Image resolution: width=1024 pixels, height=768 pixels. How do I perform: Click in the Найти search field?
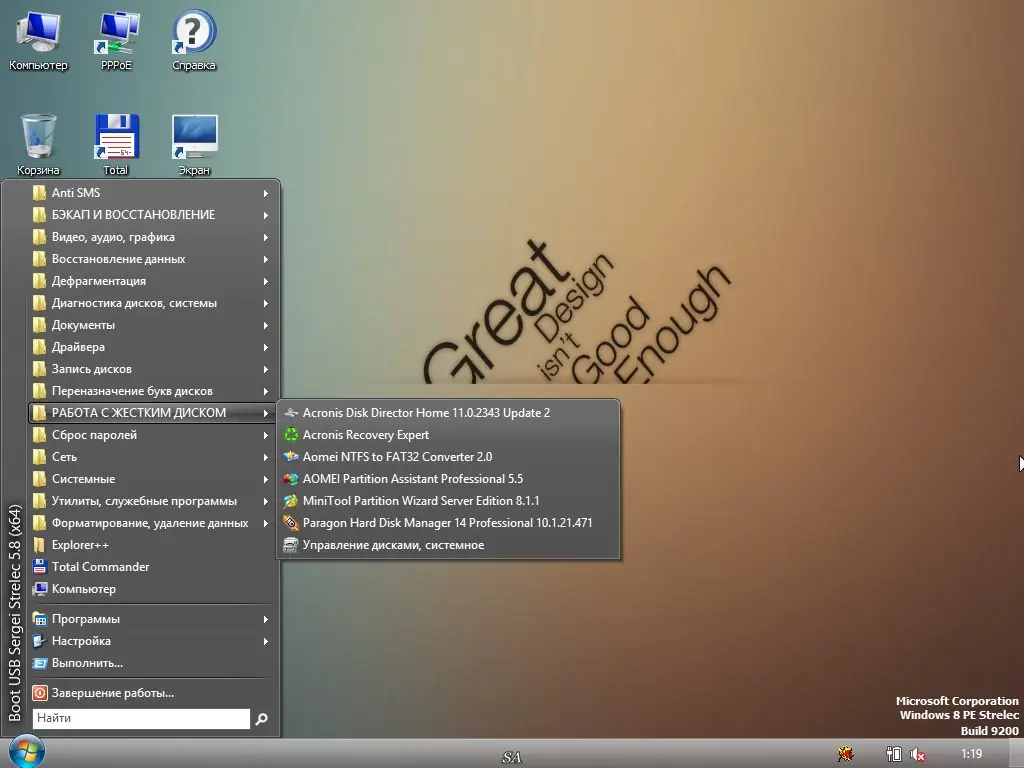point(141,718)
